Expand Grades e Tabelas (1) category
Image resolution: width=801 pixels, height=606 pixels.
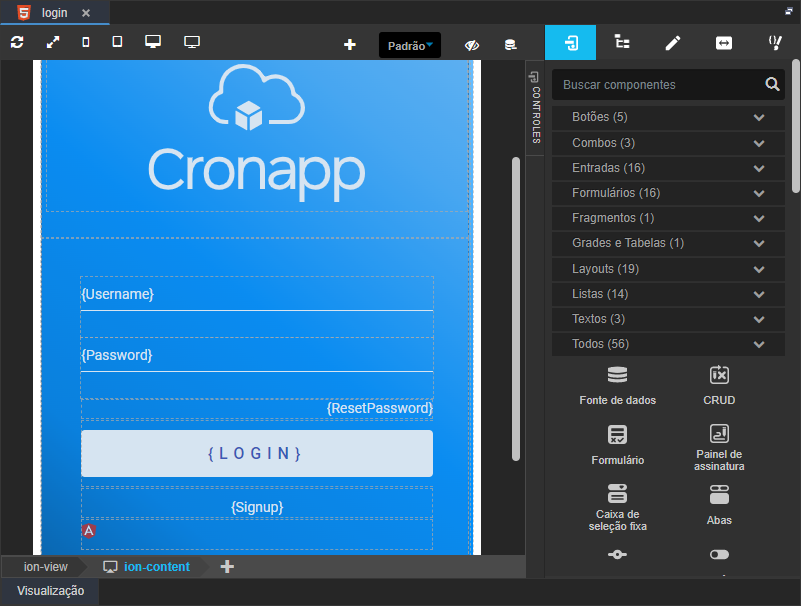(x=668, y=243)
